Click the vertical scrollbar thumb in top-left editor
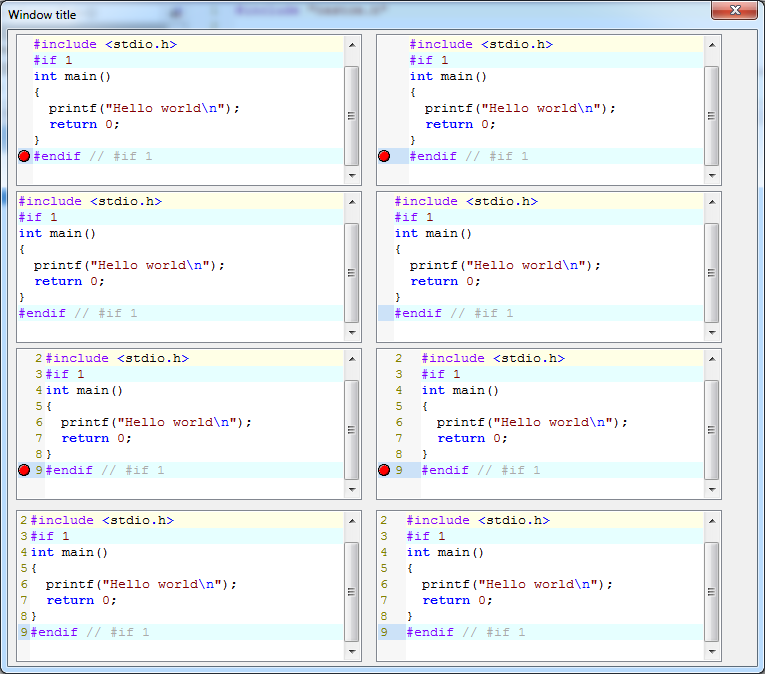This screenshot has width=765, height=674. [x=351, y=115]
